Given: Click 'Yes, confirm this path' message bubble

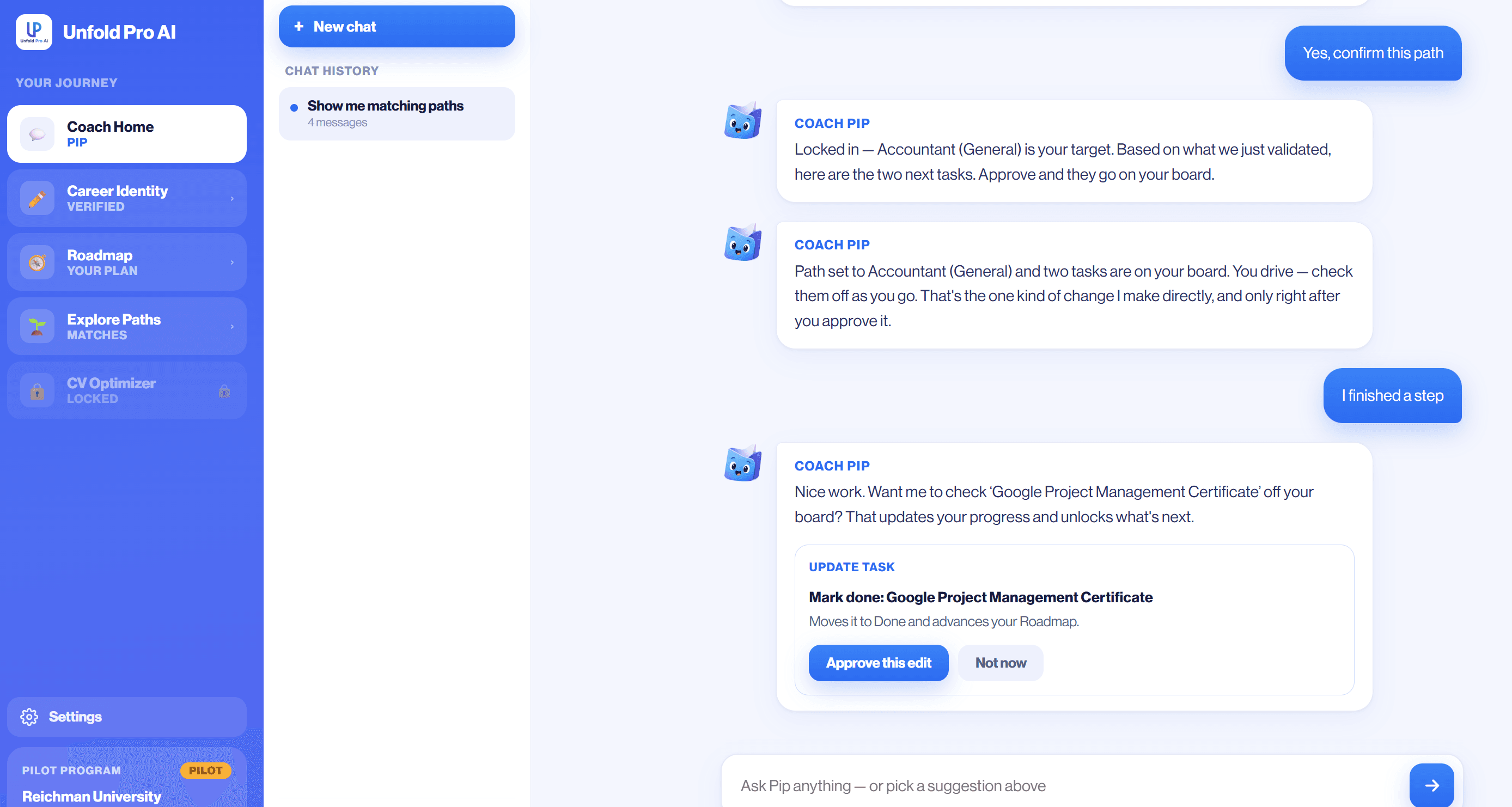Looking at the screenshot, I should click(1373, 53).
